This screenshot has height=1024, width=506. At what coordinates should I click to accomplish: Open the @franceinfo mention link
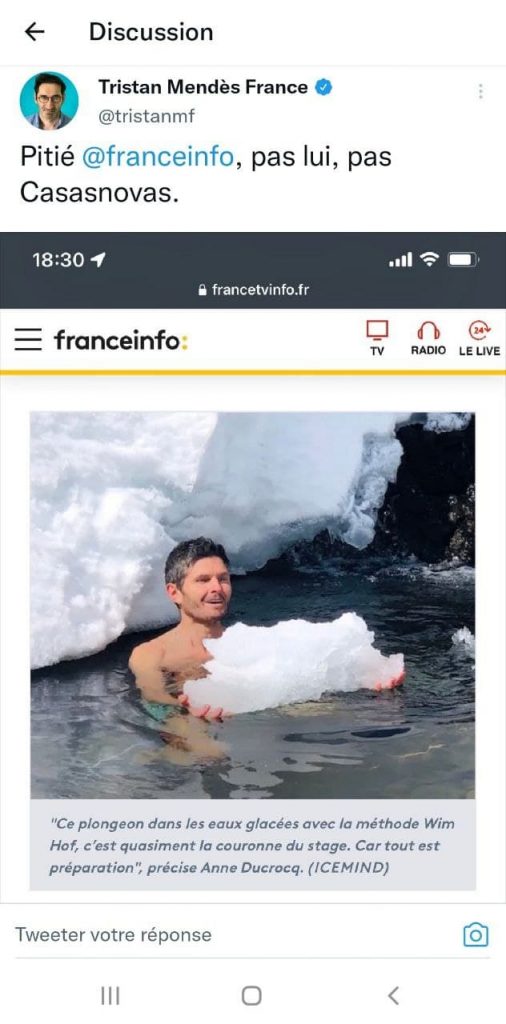pyautogui.click(x=157, y=157)
